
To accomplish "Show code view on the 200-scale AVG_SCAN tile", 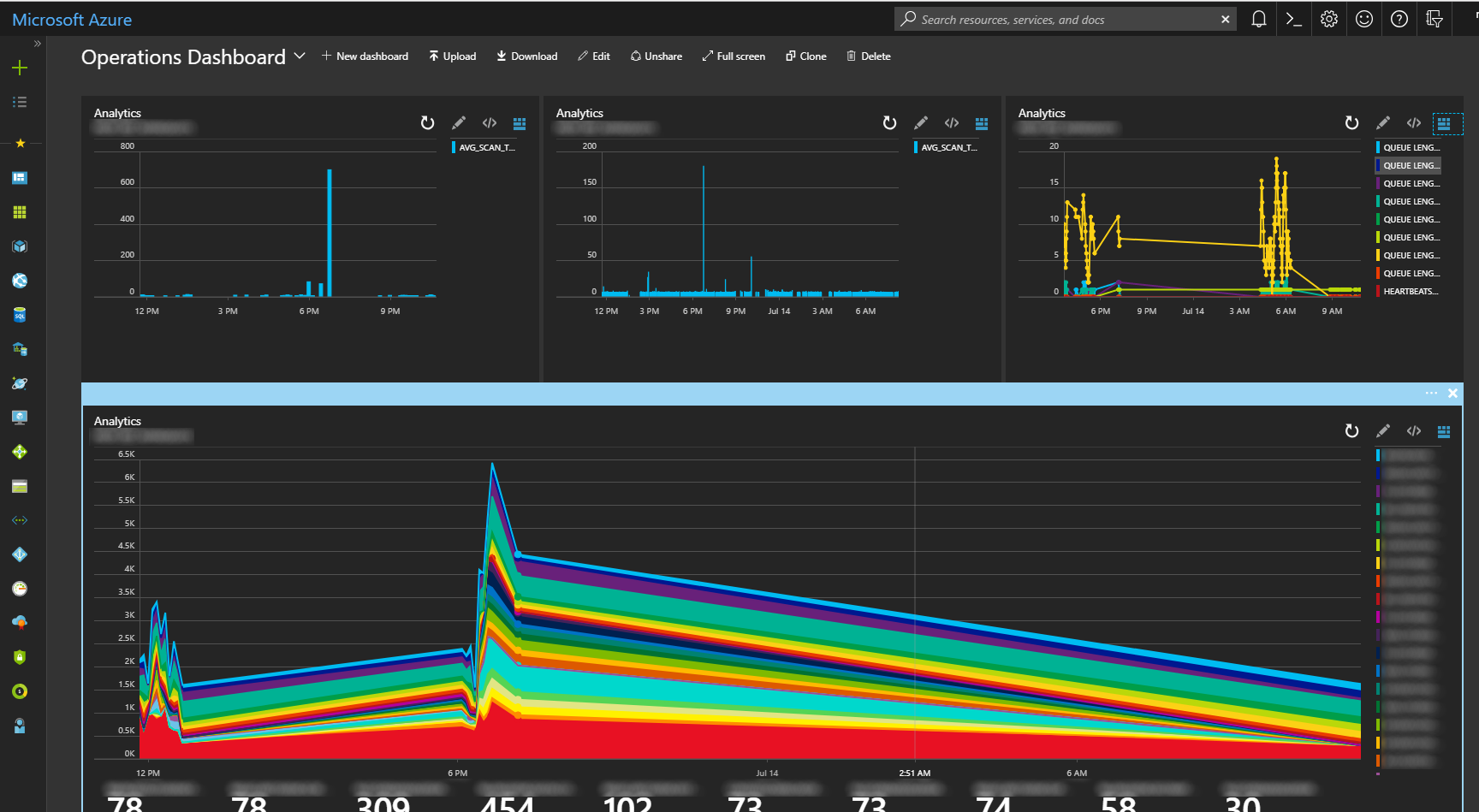I will [952, 123].
